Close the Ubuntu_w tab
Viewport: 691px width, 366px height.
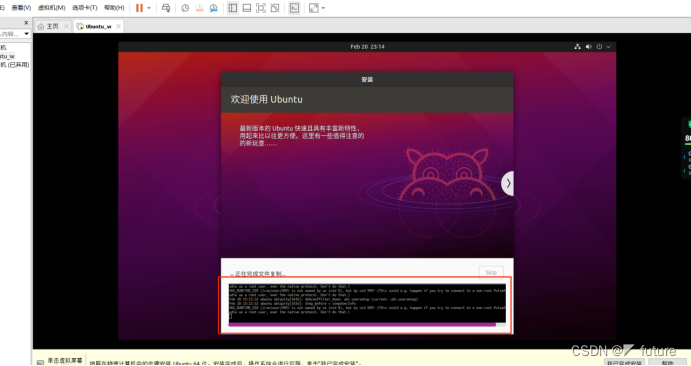[118, 26]
